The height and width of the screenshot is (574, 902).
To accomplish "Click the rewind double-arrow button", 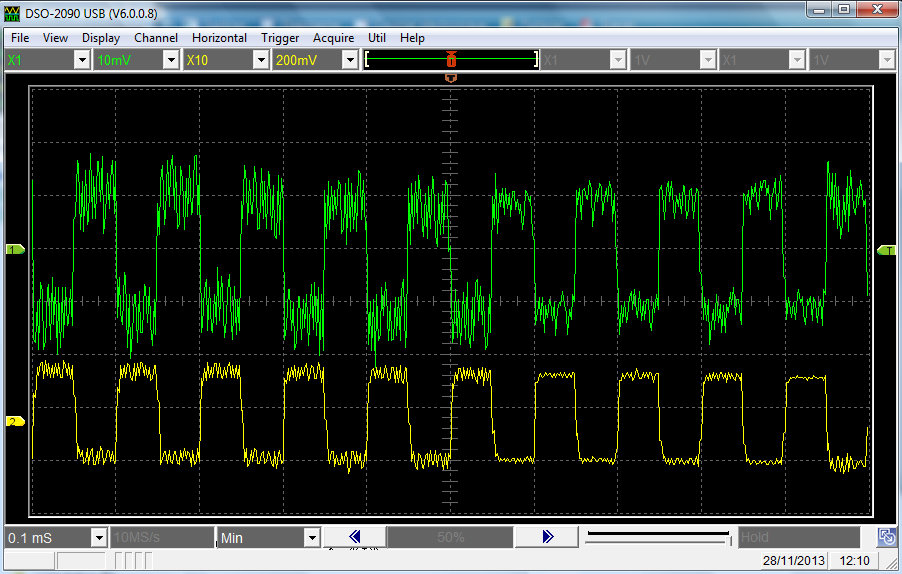I will [354, 537].
